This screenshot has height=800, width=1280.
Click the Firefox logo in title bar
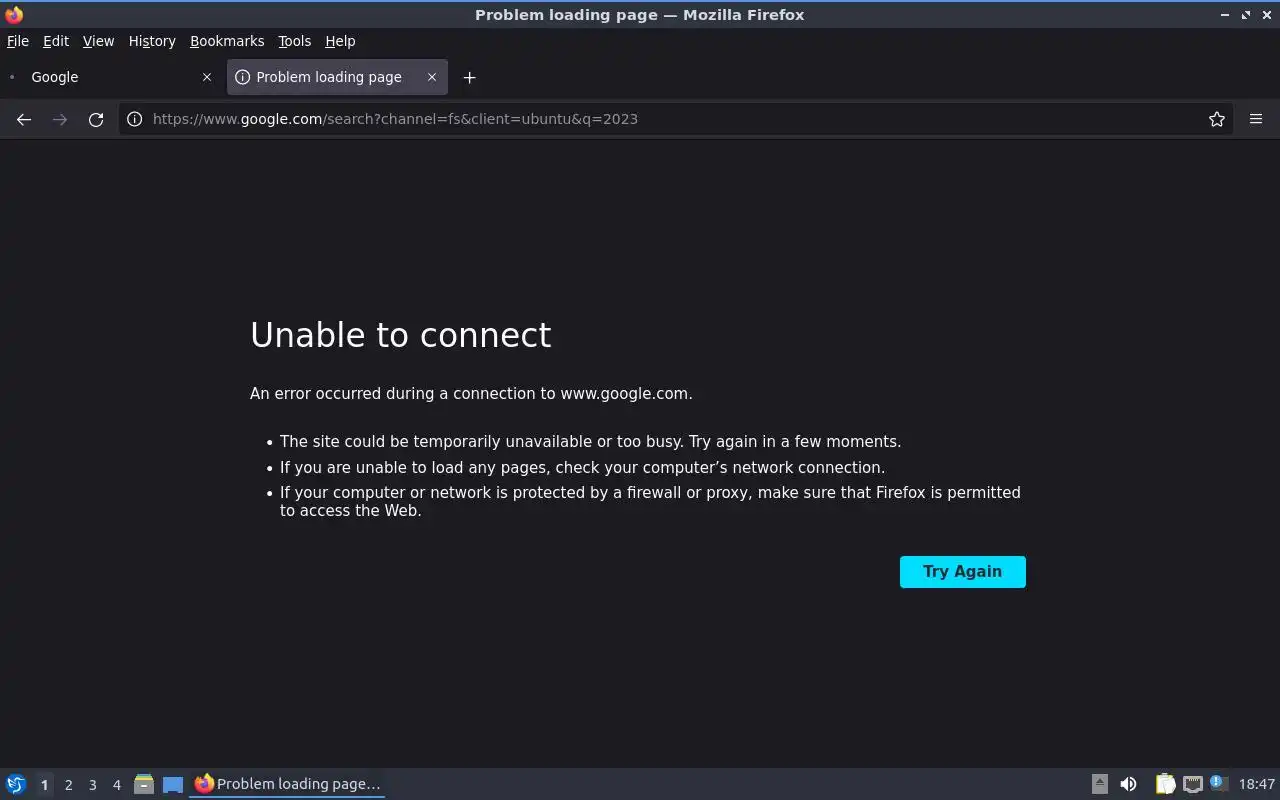click(14, 14)
